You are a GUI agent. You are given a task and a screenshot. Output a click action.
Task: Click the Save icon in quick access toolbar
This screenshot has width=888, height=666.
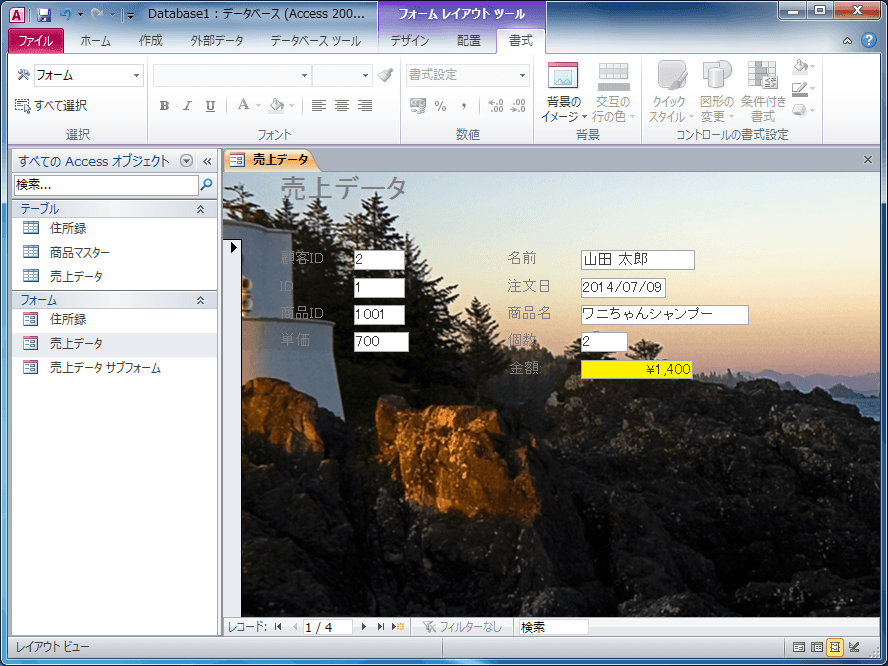(x=44, y=15)
